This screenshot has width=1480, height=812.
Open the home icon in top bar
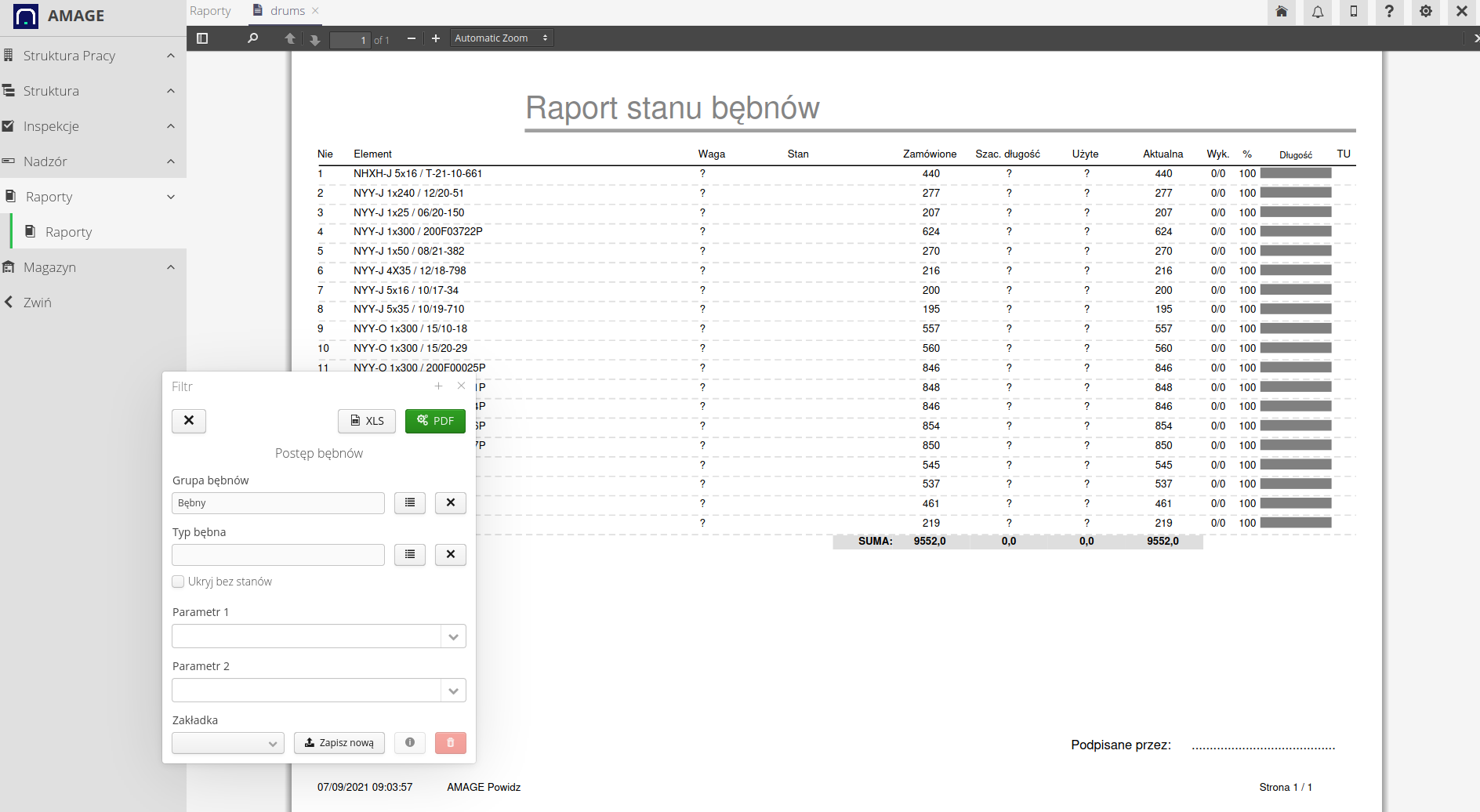[1282, 12]
